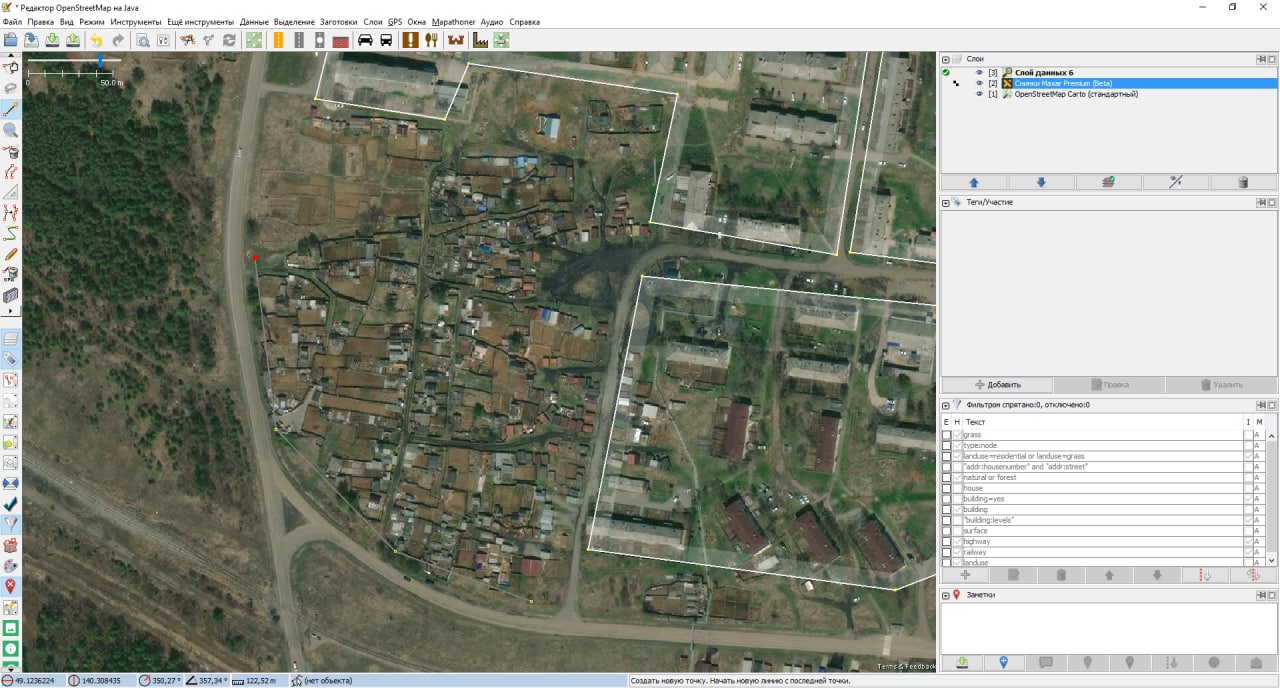Image resolution: width=1280 pixels, height=688 pixels.
Task: Click the castle preset icon
Action: pos(456,40)
